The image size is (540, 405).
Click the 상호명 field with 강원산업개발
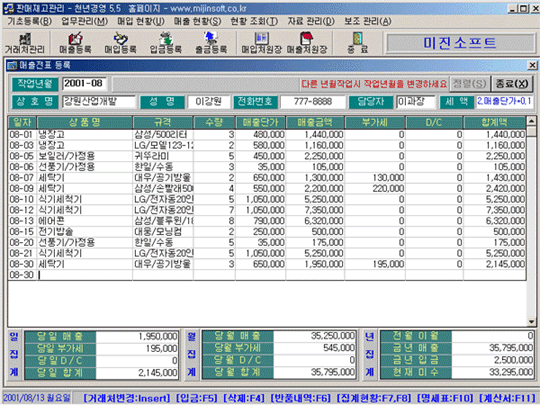click(x=99, y=102)
